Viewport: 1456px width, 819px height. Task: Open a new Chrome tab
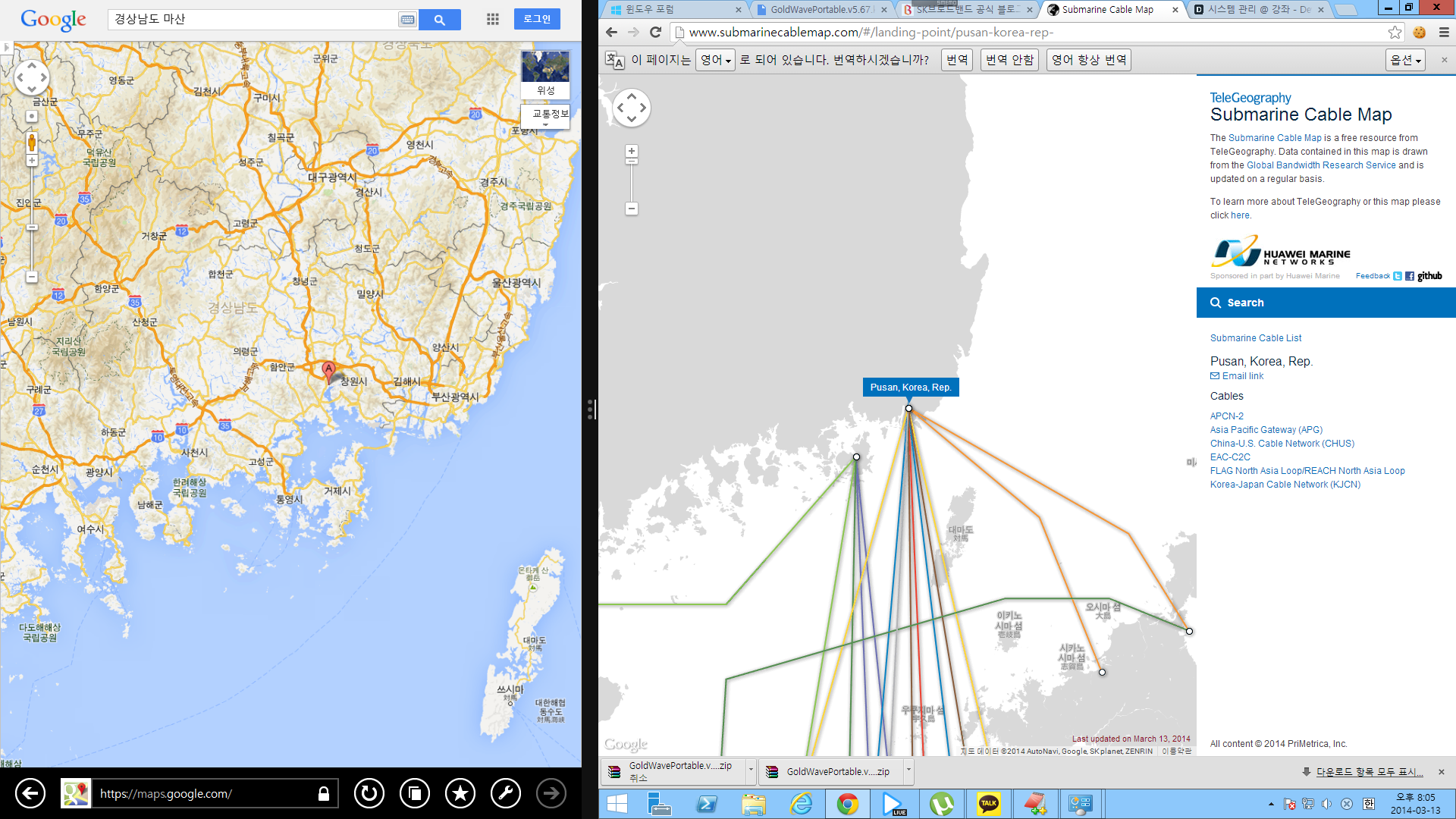pyautogui.click(x=1346, y=10)
